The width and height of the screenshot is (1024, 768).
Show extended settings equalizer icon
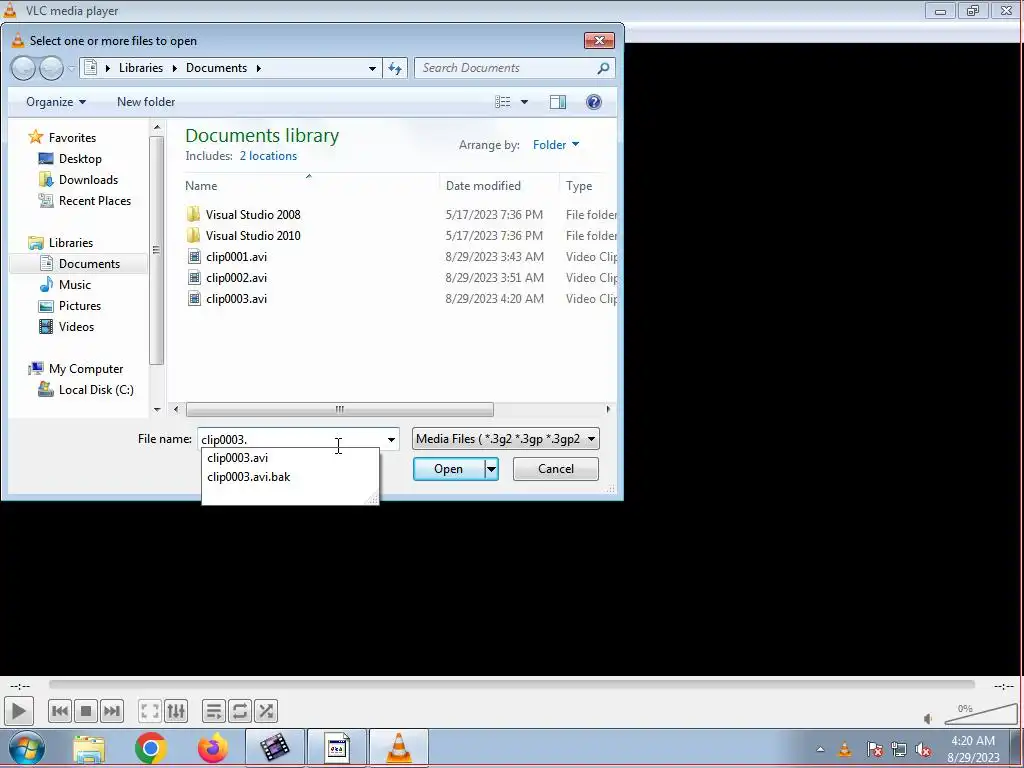[x=176, y=711]
